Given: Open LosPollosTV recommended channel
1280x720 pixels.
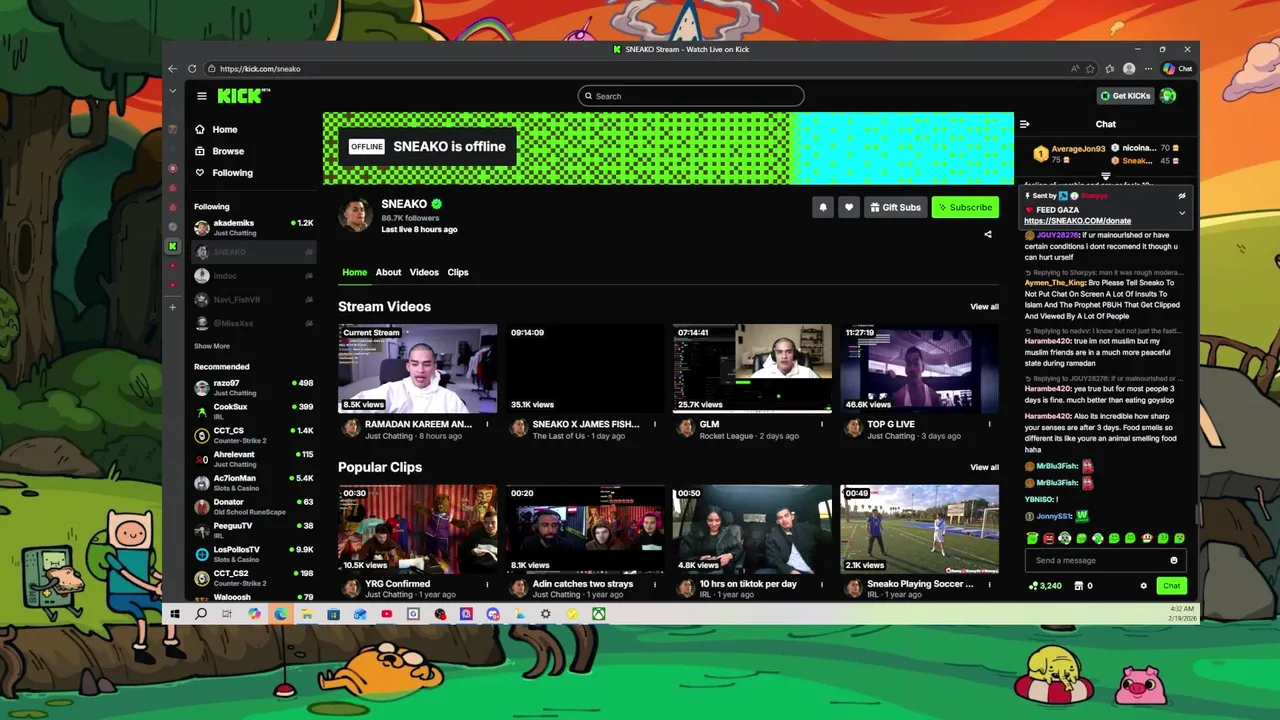Looking at the screenshot, I should pyautogui.click(x=254, y=554).
